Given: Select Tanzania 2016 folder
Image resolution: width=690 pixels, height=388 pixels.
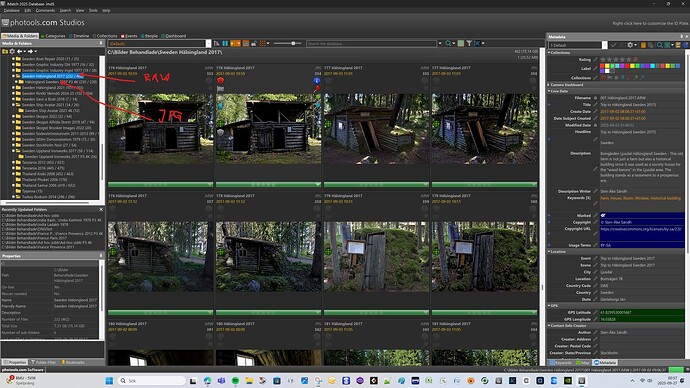Looking at the screenshot, I should point(43,168).
